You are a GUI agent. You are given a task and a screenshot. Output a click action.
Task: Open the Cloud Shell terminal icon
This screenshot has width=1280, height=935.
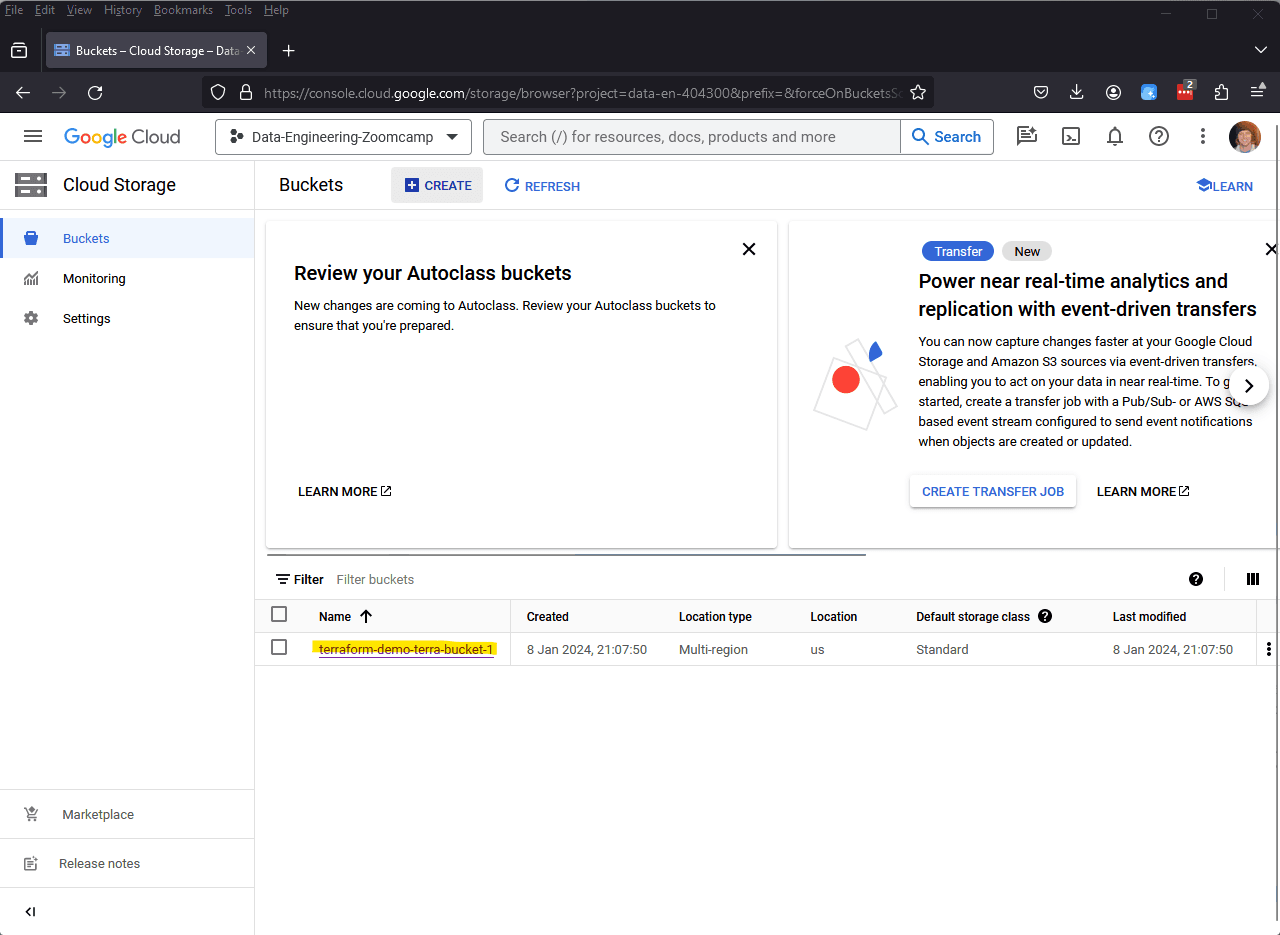point(1071,137)
